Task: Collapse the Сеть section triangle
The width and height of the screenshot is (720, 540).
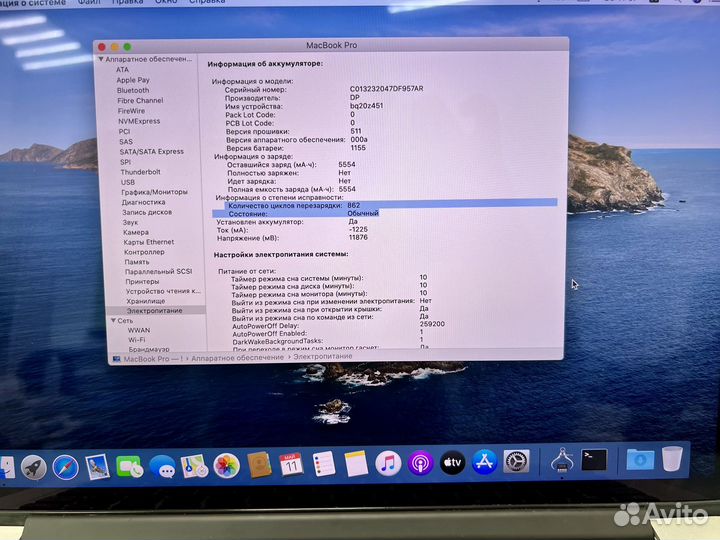Action: pos(113,321)
